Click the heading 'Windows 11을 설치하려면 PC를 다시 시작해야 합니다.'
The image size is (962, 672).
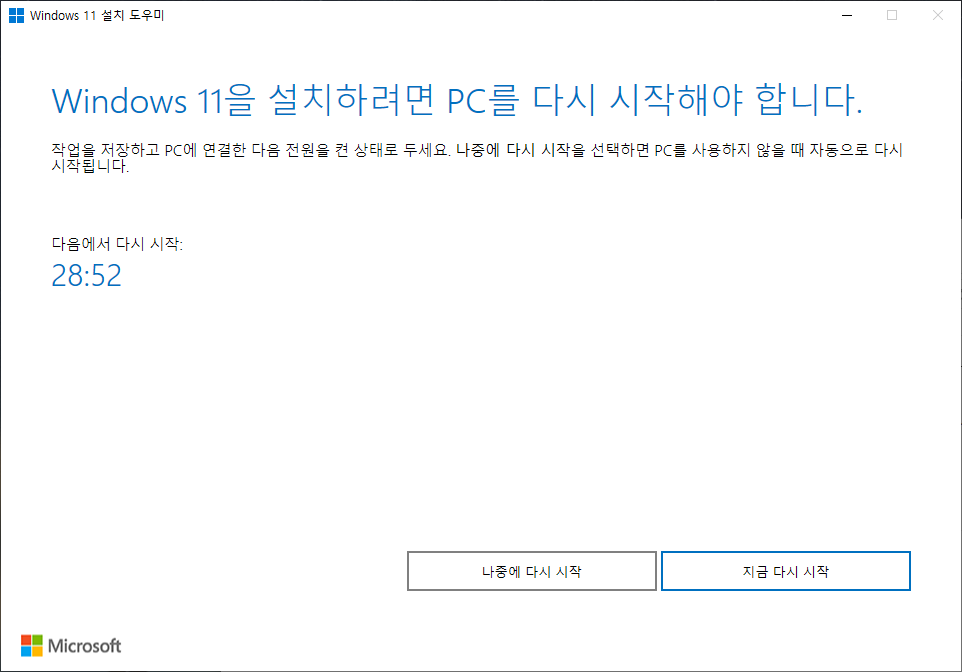[457, 101]
